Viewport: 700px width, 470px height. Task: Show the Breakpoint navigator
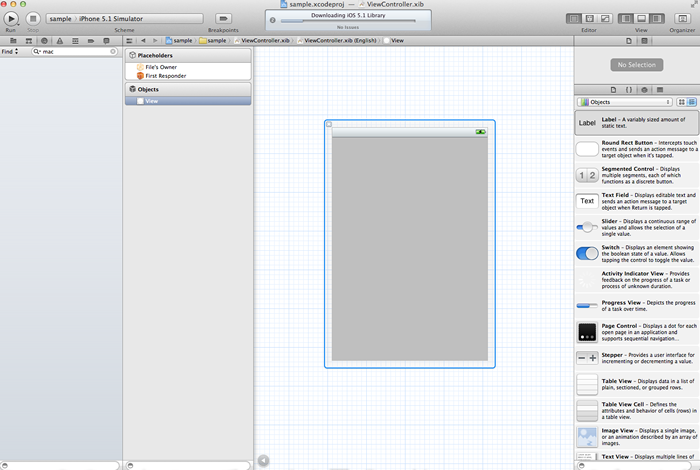tap(91, 41)
